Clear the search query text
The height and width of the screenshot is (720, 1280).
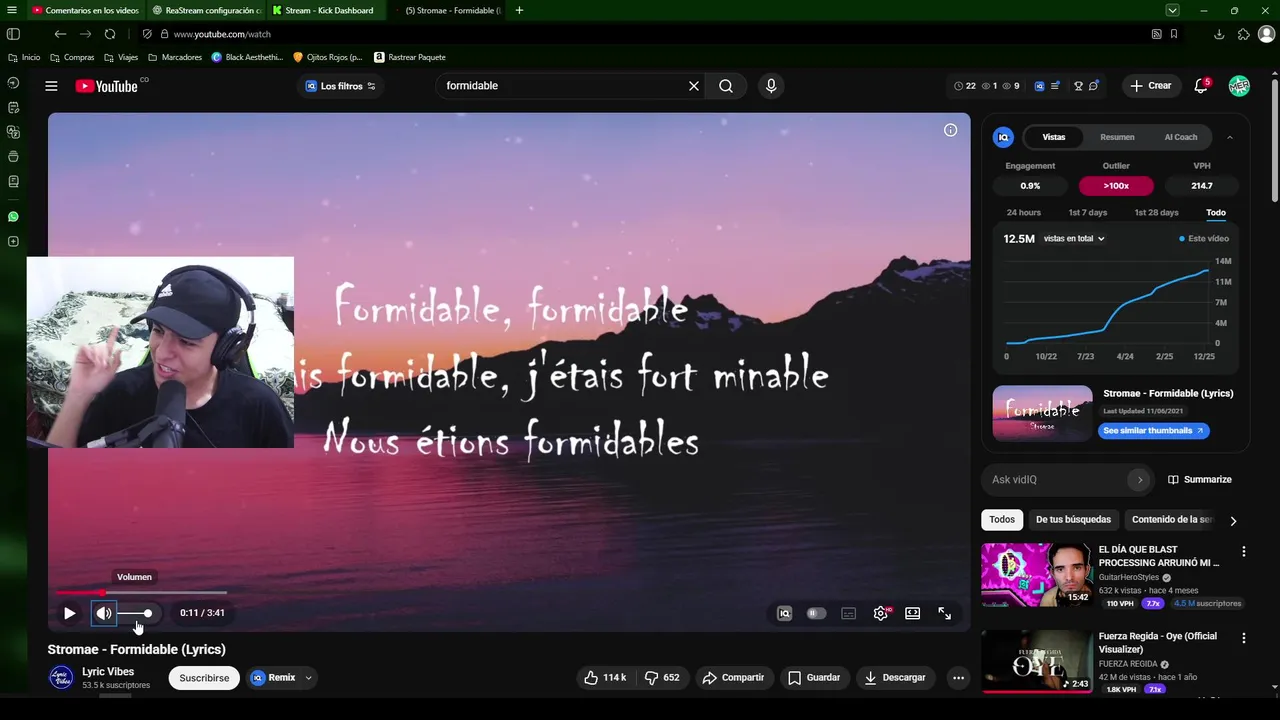click(694, 86)
